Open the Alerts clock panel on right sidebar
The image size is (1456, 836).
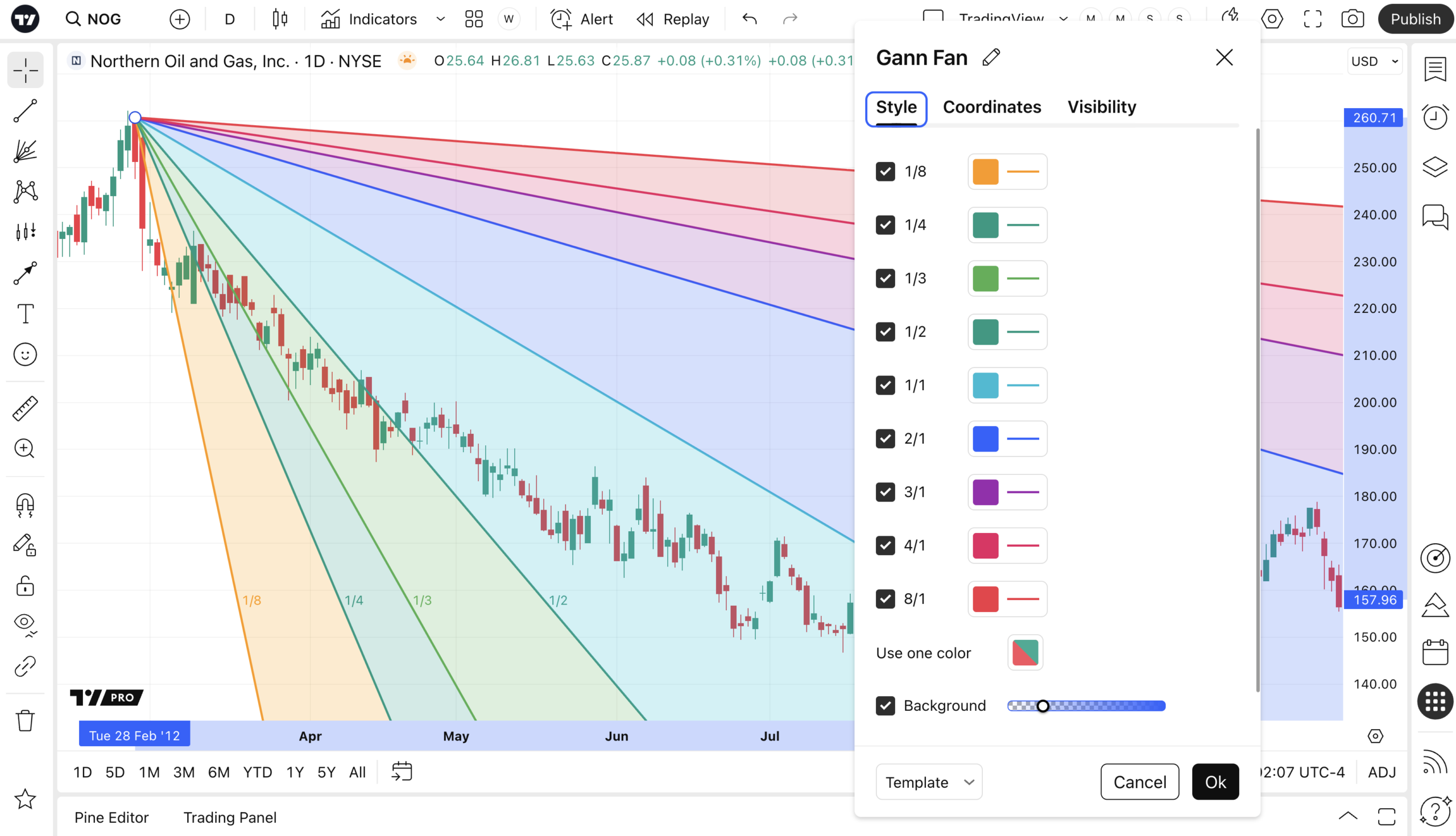click(x=1434, y=117)
